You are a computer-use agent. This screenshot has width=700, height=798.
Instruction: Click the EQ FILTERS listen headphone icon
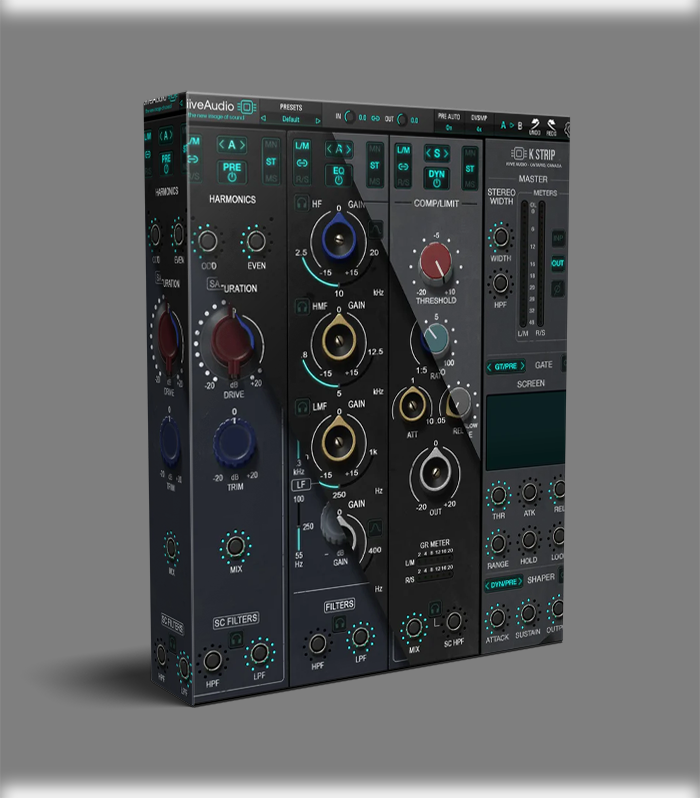pyautogui.click(x=339, y=623)
